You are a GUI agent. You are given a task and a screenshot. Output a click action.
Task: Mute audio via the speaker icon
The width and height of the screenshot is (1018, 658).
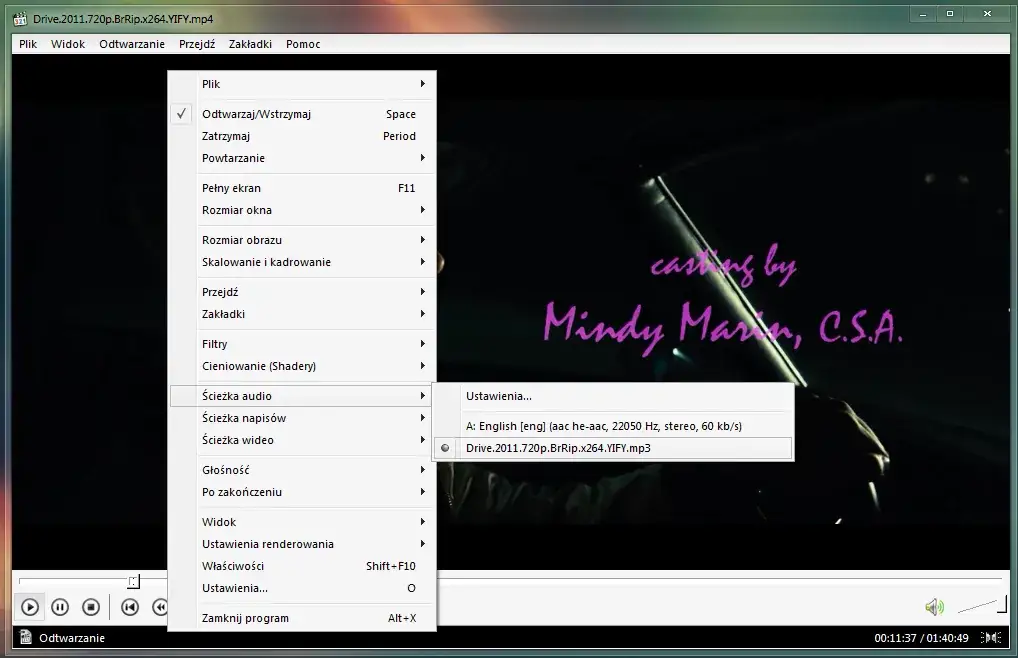934,607
